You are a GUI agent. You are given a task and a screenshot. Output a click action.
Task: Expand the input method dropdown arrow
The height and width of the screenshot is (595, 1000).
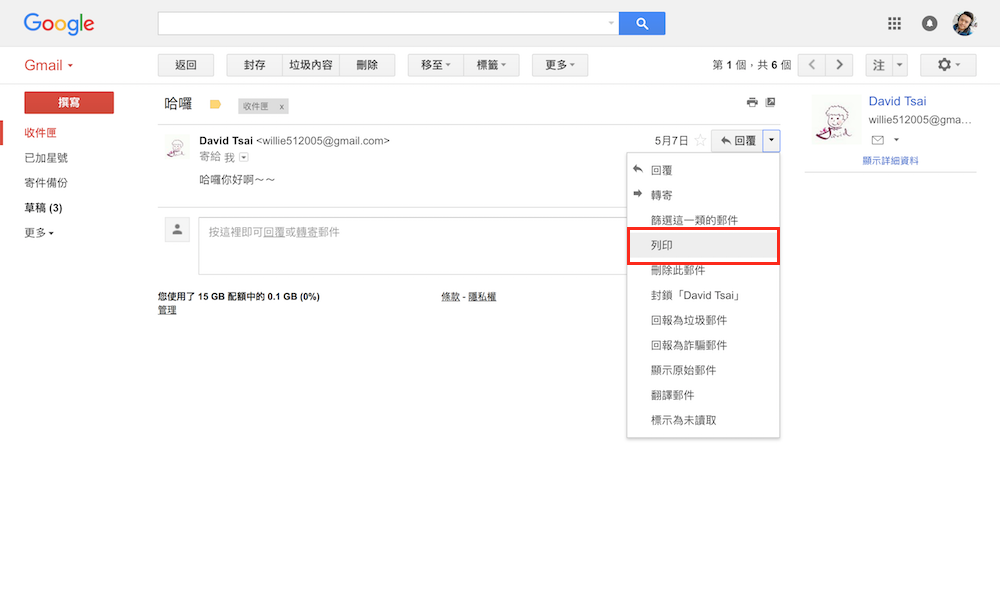tap(899, 65)
